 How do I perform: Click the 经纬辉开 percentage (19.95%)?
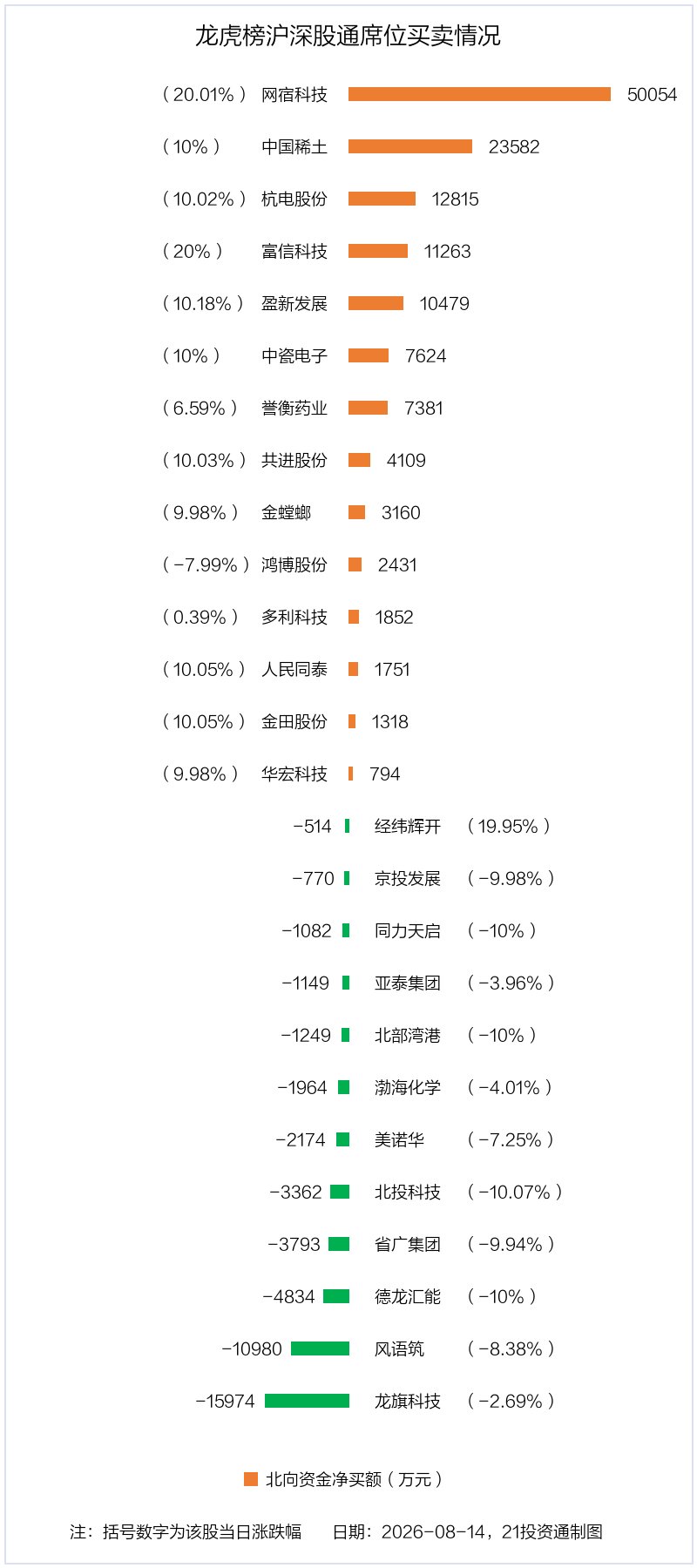coord(509,827)
